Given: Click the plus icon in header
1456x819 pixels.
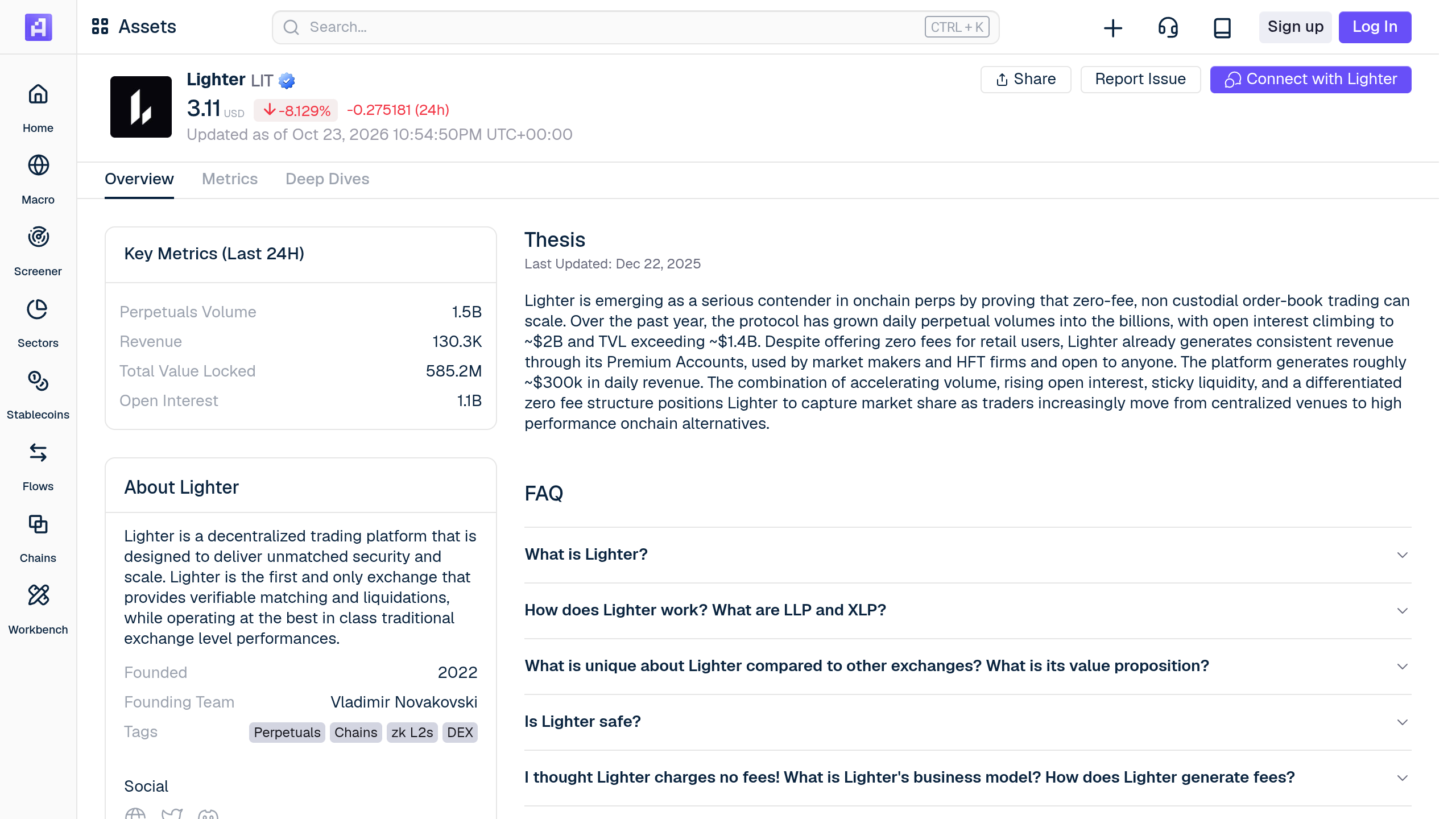Looking at the screenshot, I should [x=1113, y=27].
